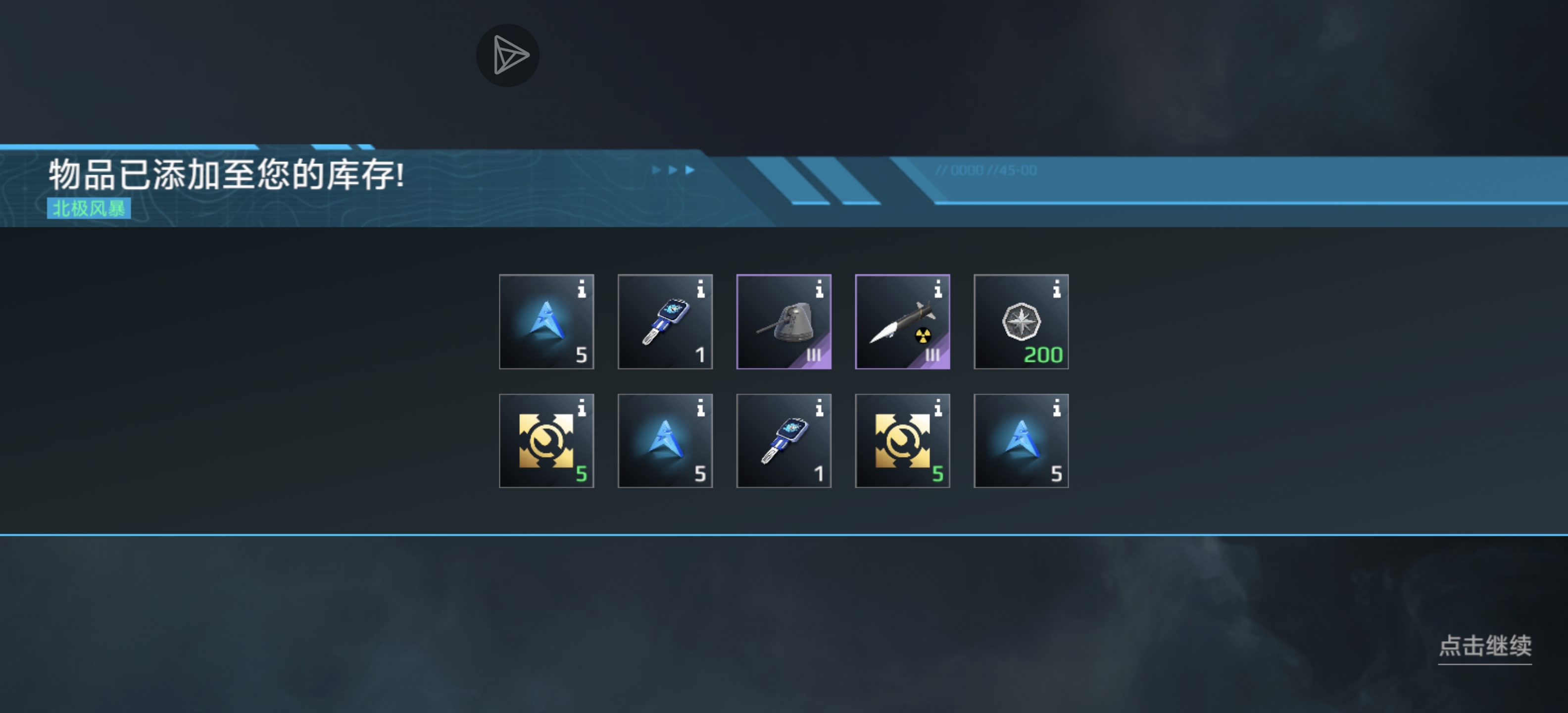Image resolution: width=1568 pixels, height=713 pixels.
Task: Show info for the gun turret item
Action: pyautogui.click(x=819, y=289)
